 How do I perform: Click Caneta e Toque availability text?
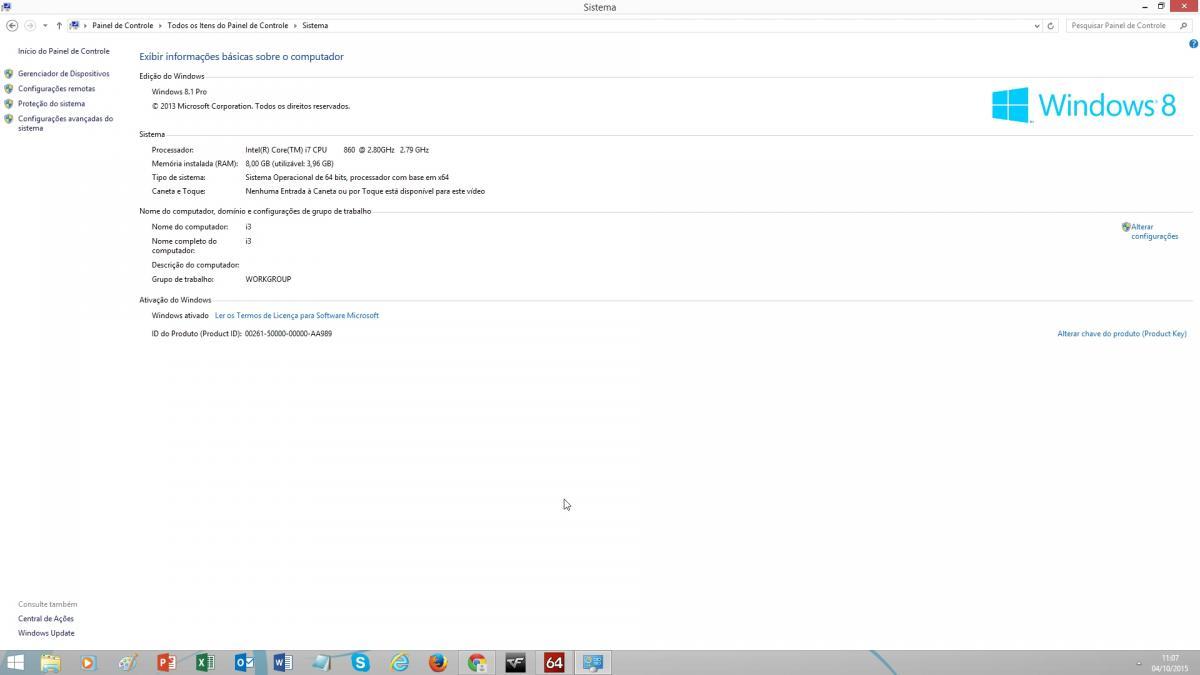pyautogui.click(x=365, y=191)
